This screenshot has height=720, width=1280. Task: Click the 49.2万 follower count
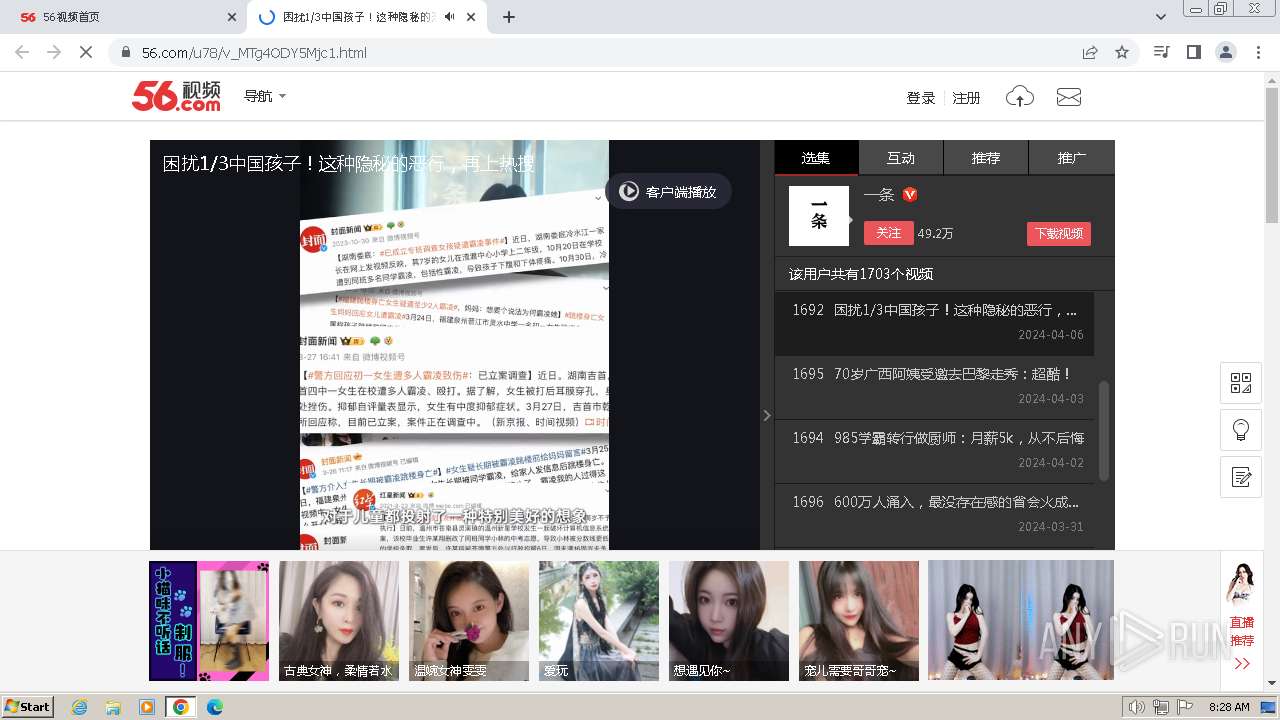click(x=935, y=233)
